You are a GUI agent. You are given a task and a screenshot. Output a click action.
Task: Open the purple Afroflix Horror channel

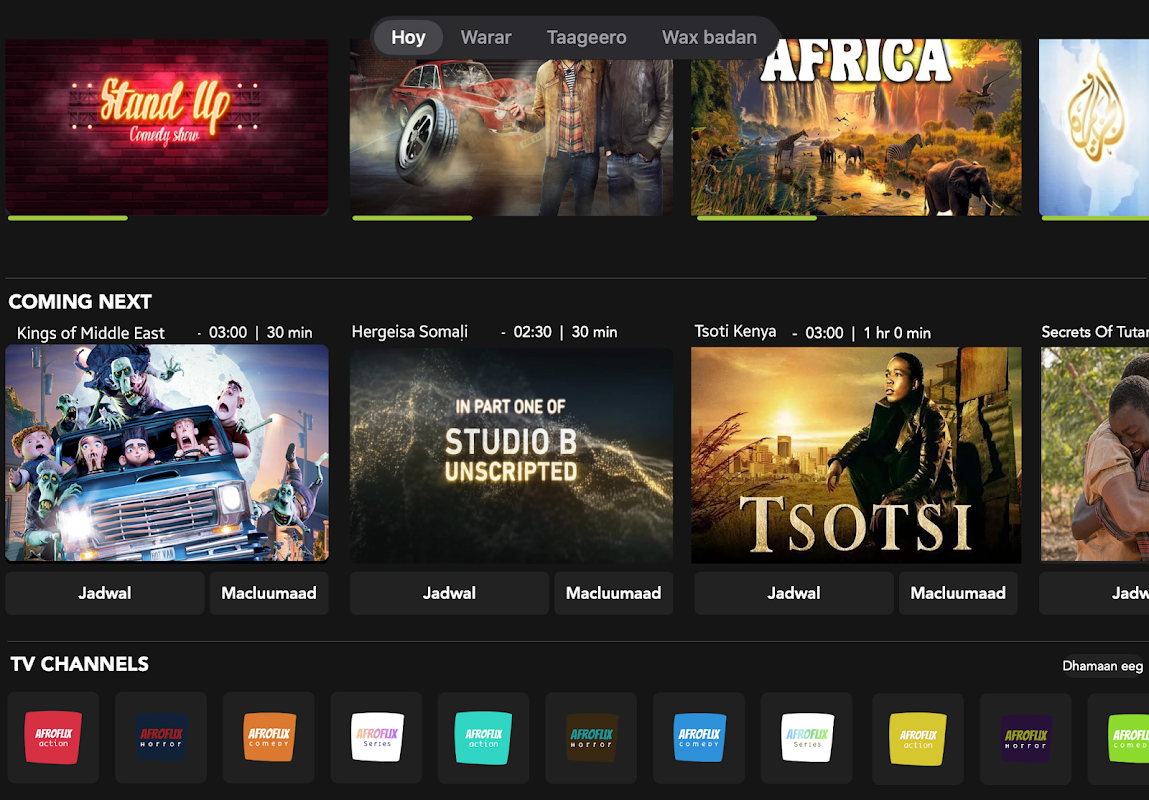pyautogui.click(x=1025, y=738)
